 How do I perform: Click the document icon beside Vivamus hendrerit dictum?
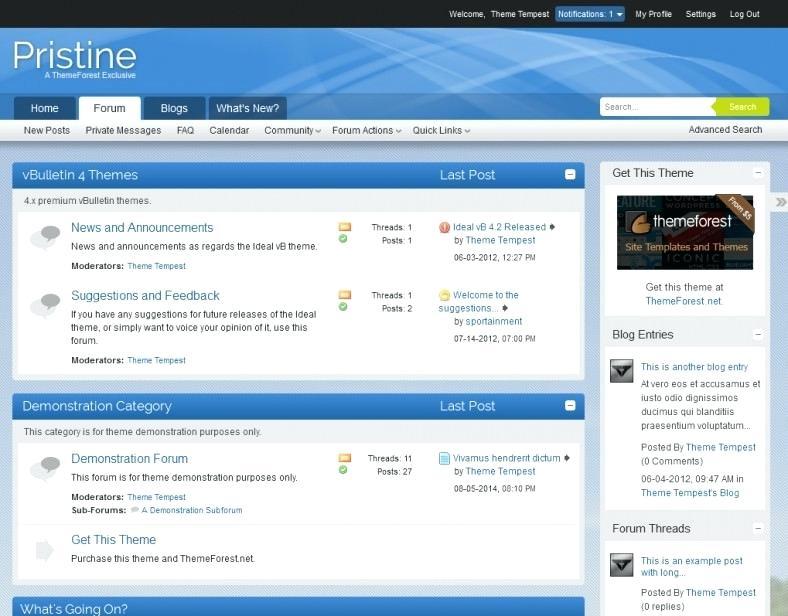pyautogui.click(x=444, y=459)
